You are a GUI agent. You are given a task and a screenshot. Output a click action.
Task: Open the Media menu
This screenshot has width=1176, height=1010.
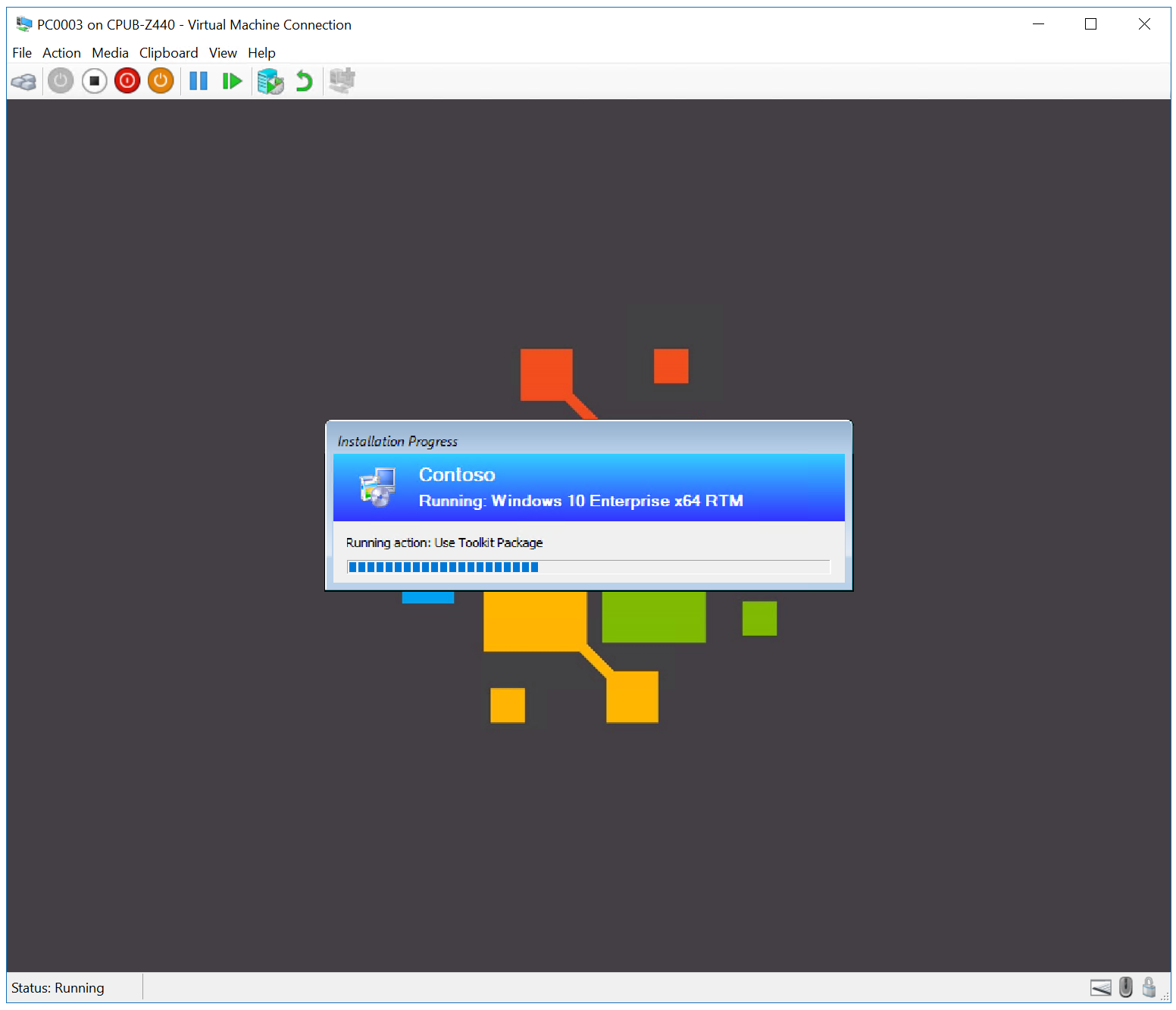click(110, 52)
